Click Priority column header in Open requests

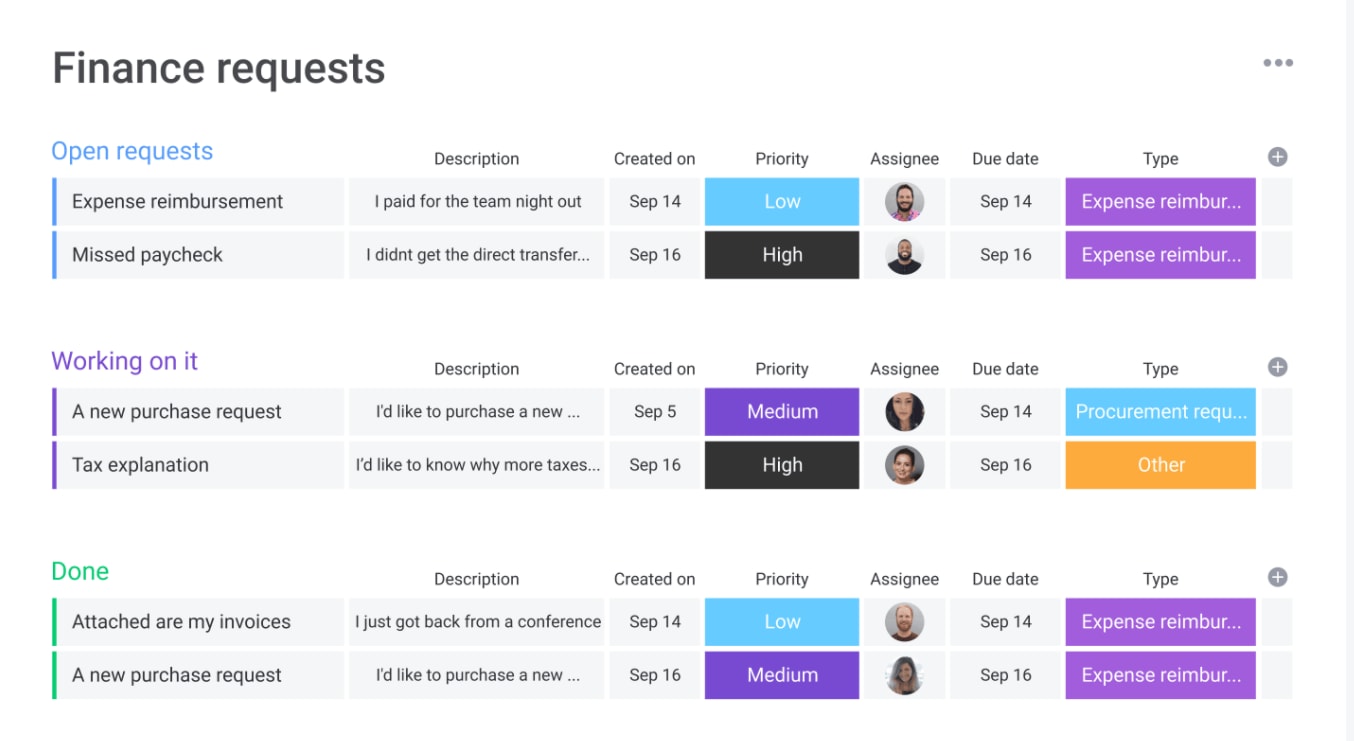[782, 159]
